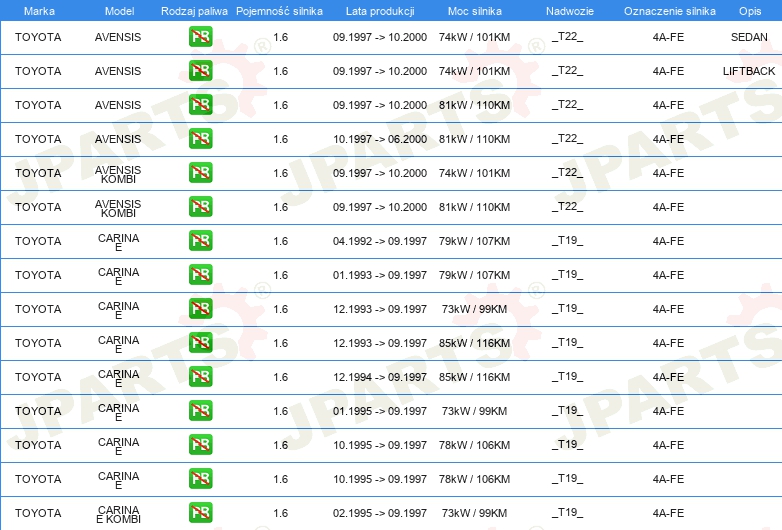Click fuel icon in AVENSIS KOMBI 74kW row
Viewport: 782px width, 530px height.
pos(200,173)
